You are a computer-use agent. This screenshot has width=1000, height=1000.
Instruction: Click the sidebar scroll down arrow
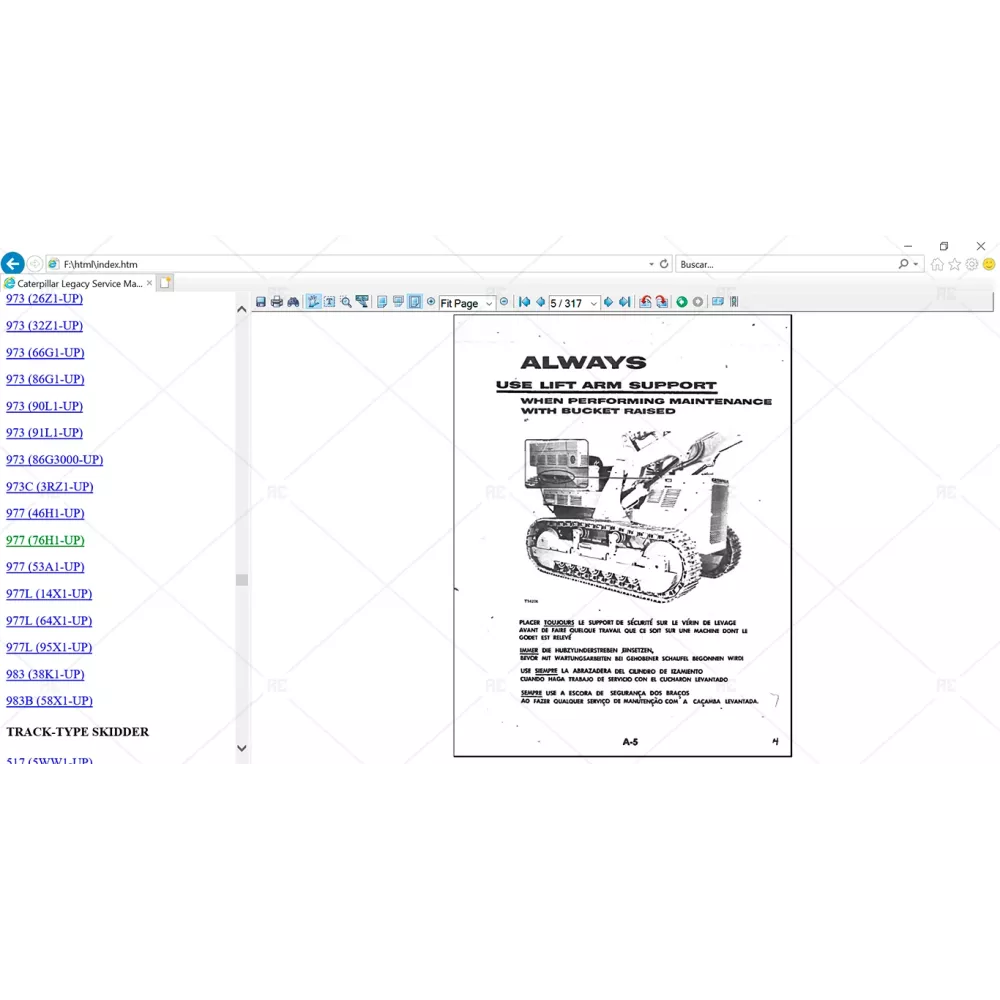point(241,748)
